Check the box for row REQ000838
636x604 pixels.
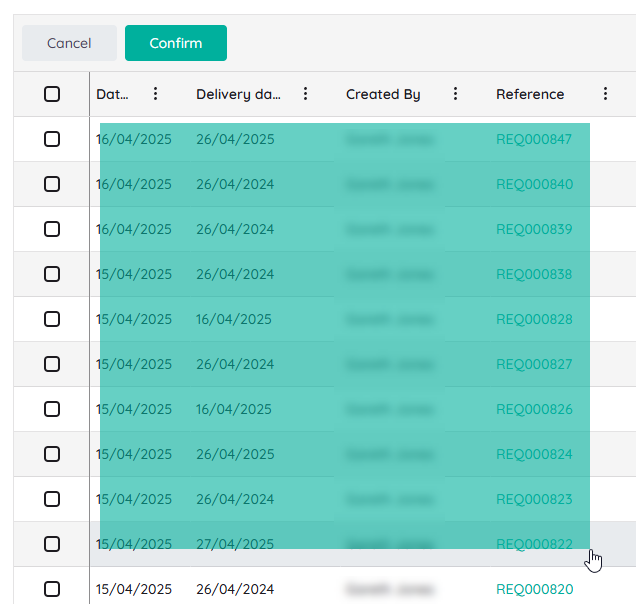point(52,274)
